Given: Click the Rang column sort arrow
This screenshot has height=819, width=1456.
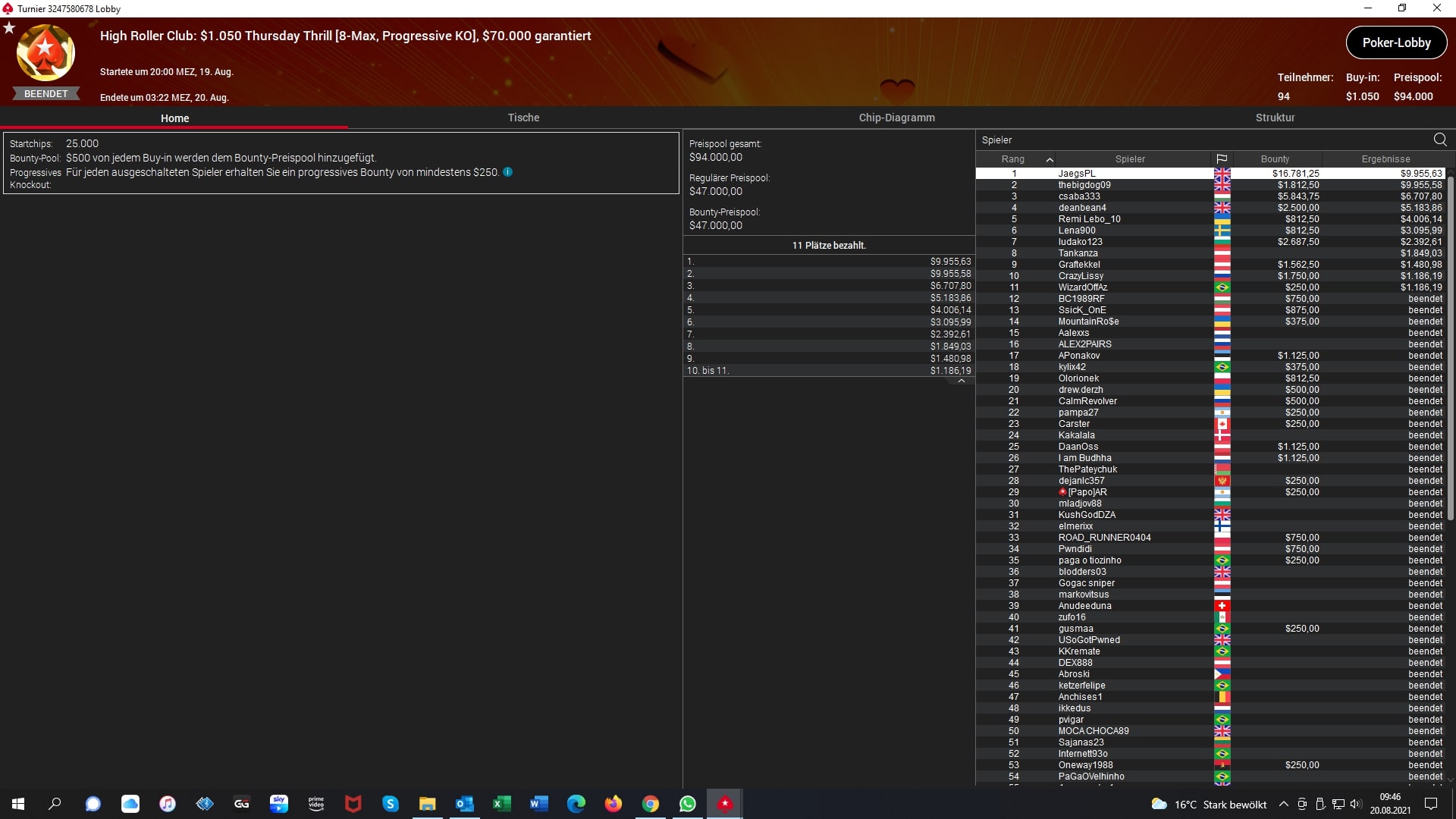Looking at the screenshot, I should coord(1050,159).
